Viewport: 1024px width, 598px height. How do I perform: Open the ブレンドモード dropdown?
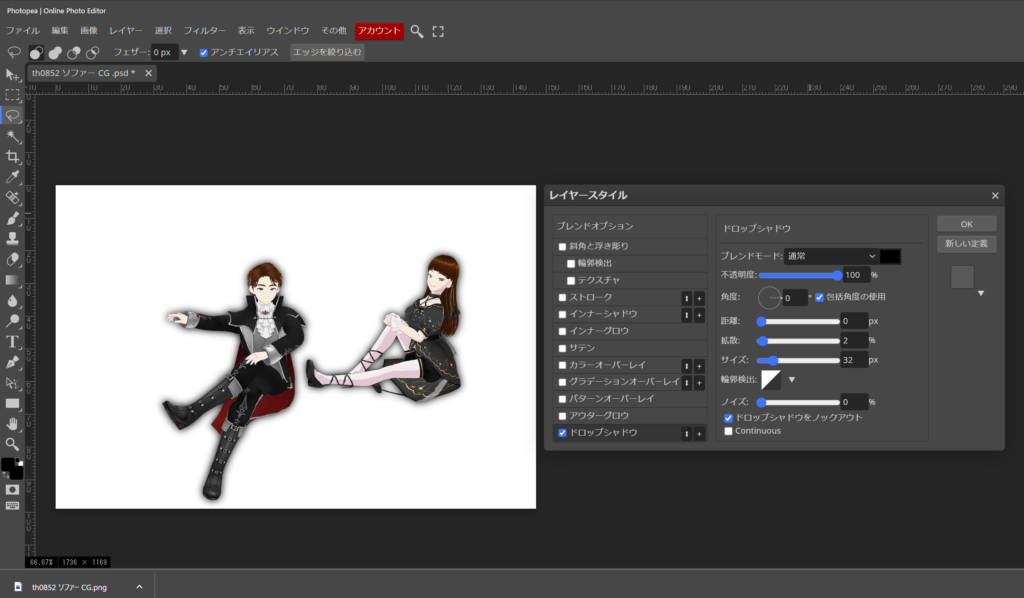pos(831,256)
